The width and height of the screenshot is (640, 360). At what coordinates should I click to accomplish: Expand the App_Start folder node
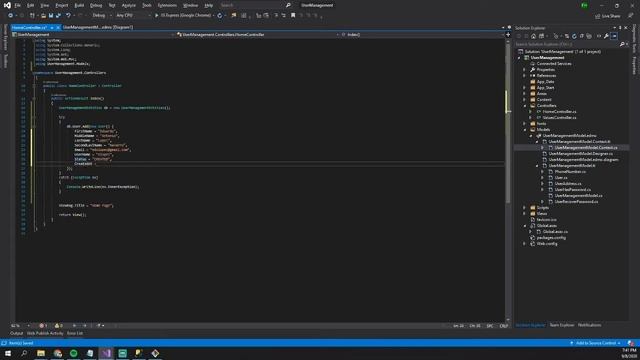525,88
